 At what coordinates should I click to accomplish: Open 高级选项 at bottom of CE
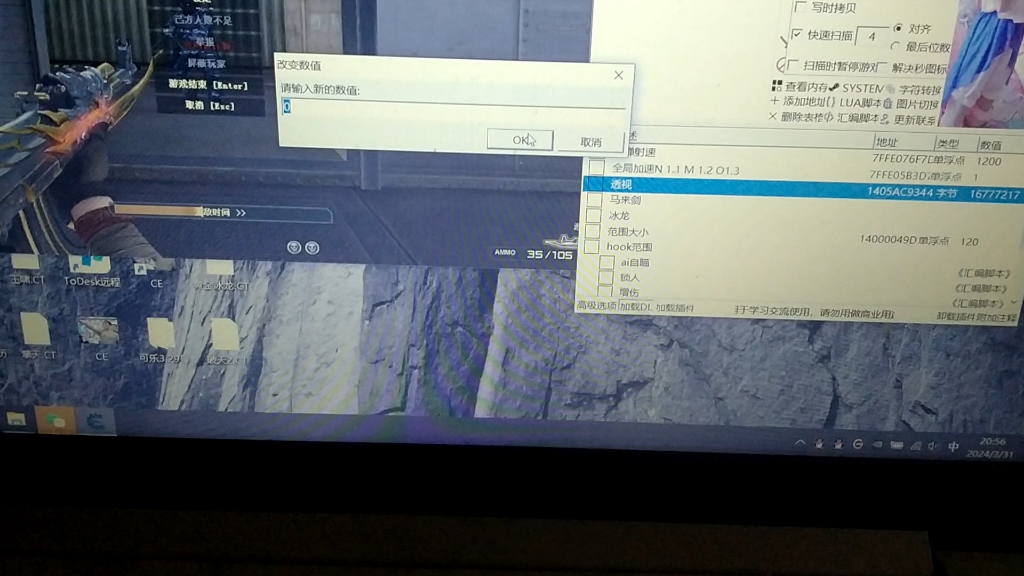[596, 306]
